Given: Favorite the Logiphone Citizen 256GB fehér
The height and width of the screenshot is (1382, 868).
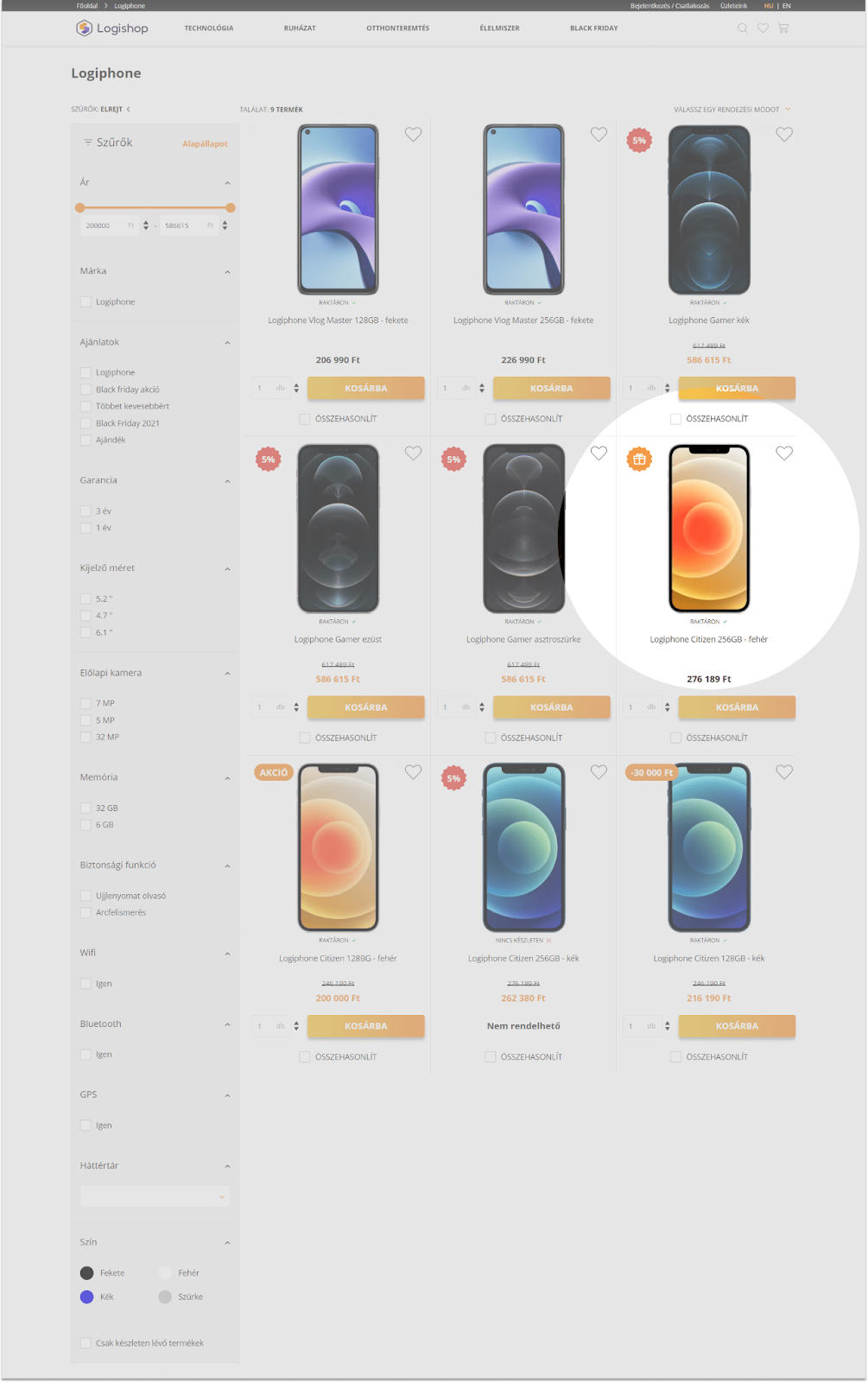Looking at the screenshot, I should (784, 453).
